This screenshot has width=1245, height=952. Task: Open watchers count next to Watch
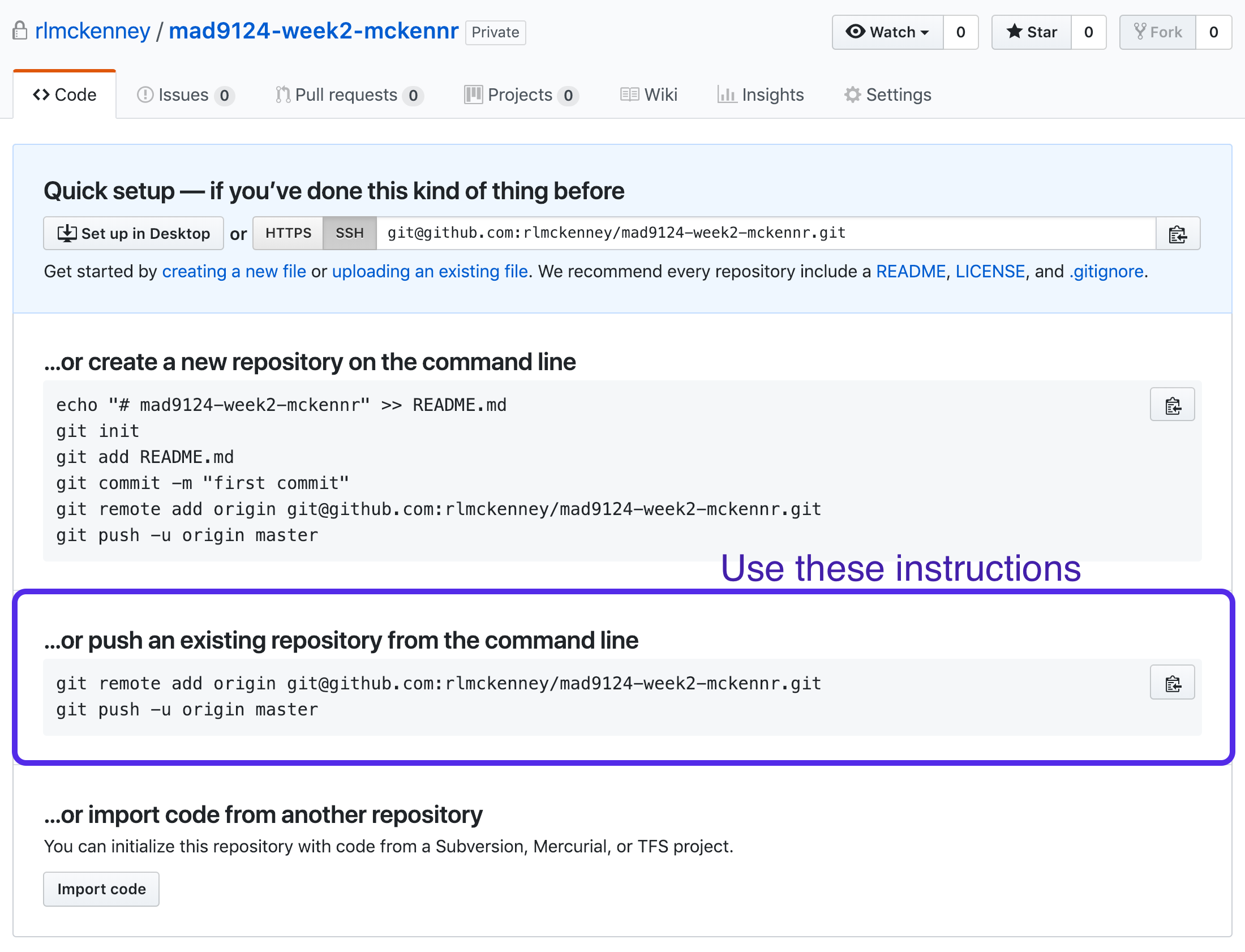[960, 32]
